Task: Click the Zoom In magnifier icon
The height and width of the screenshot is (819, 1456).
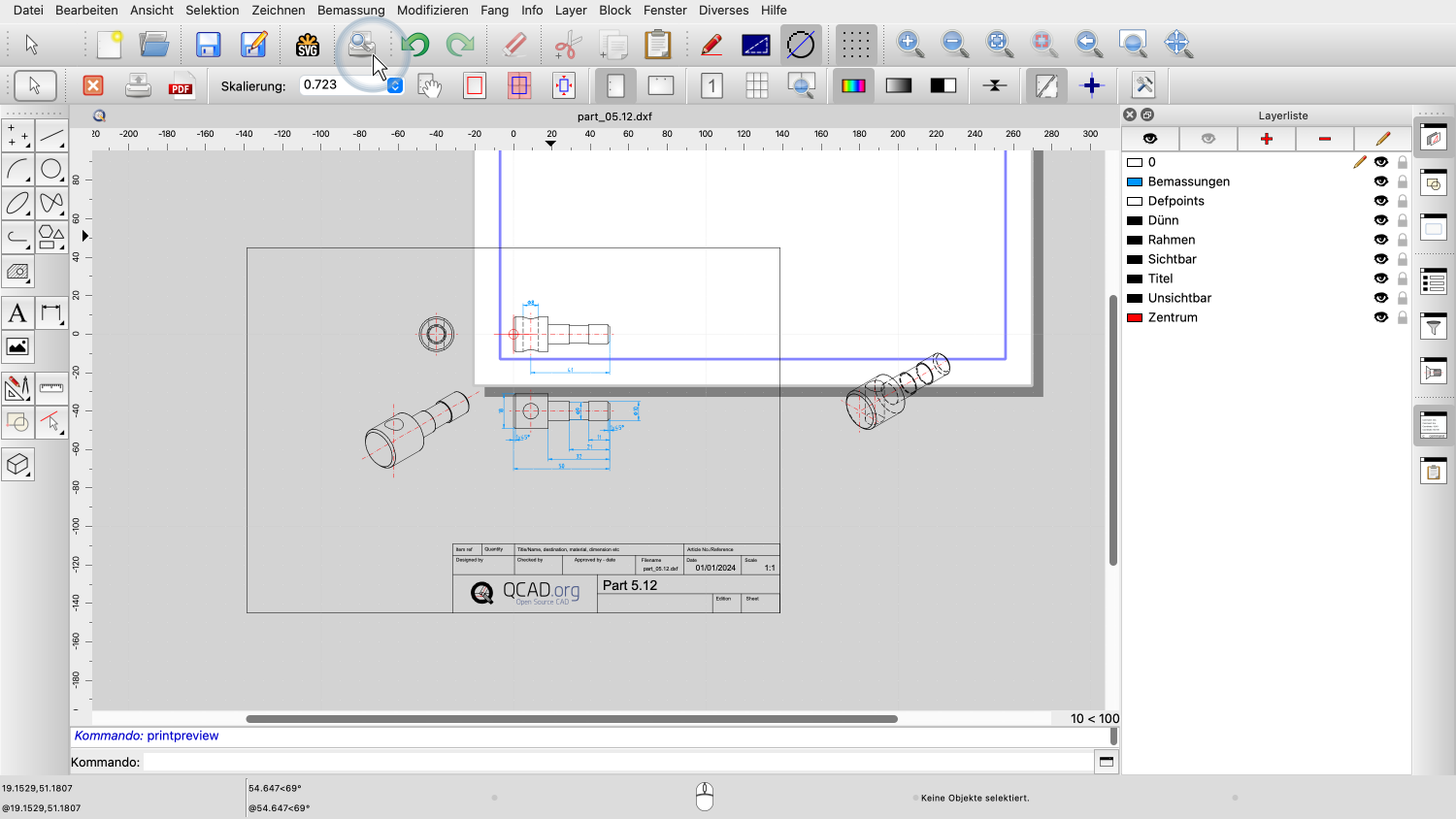Action: click(x=910, y=44)
